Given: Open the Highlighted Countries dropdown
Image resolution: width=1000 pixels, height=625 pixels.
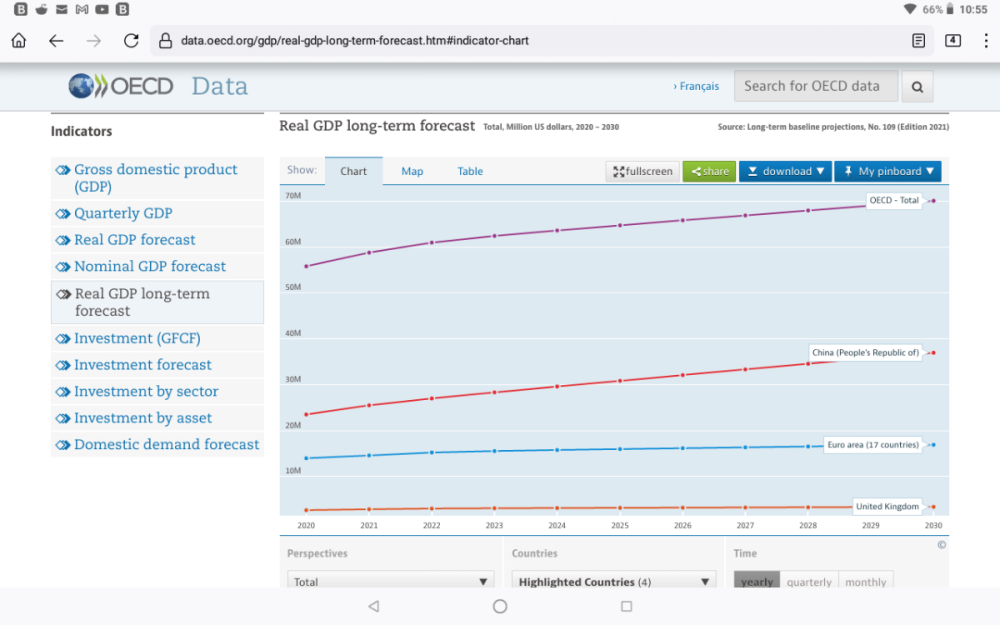Looking at the screenshot, I should click(x=614, y=582).
